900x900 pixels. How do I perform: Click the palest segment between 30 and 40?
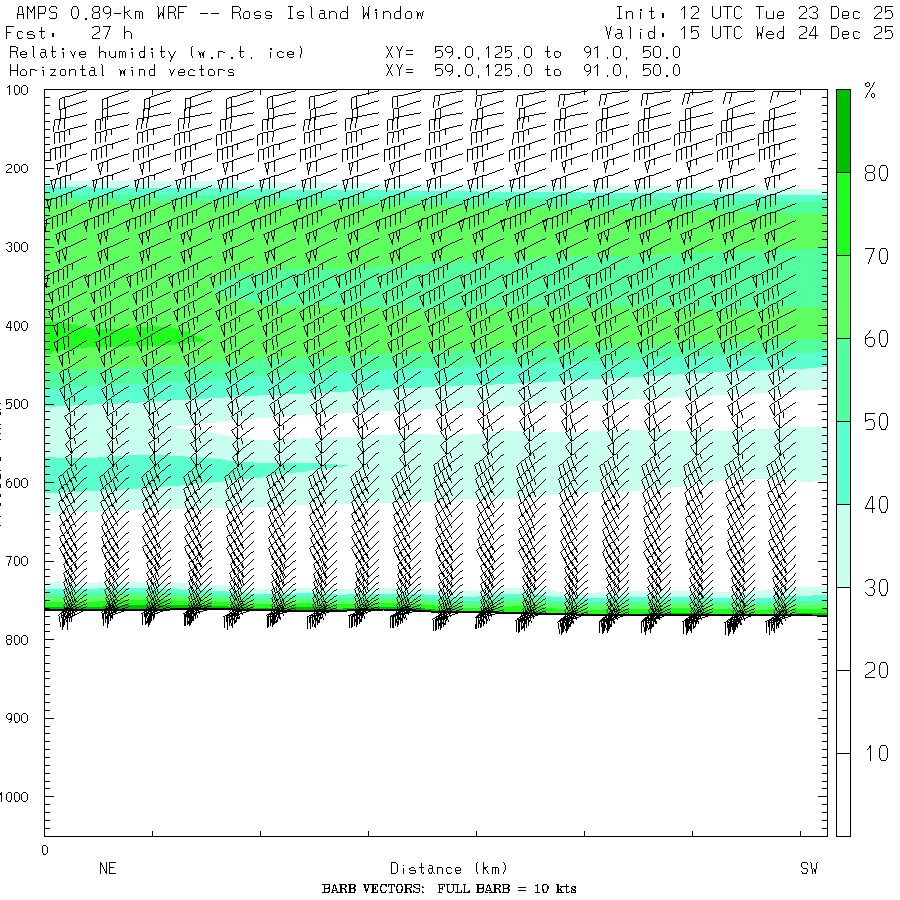click(x=843, y=545)
